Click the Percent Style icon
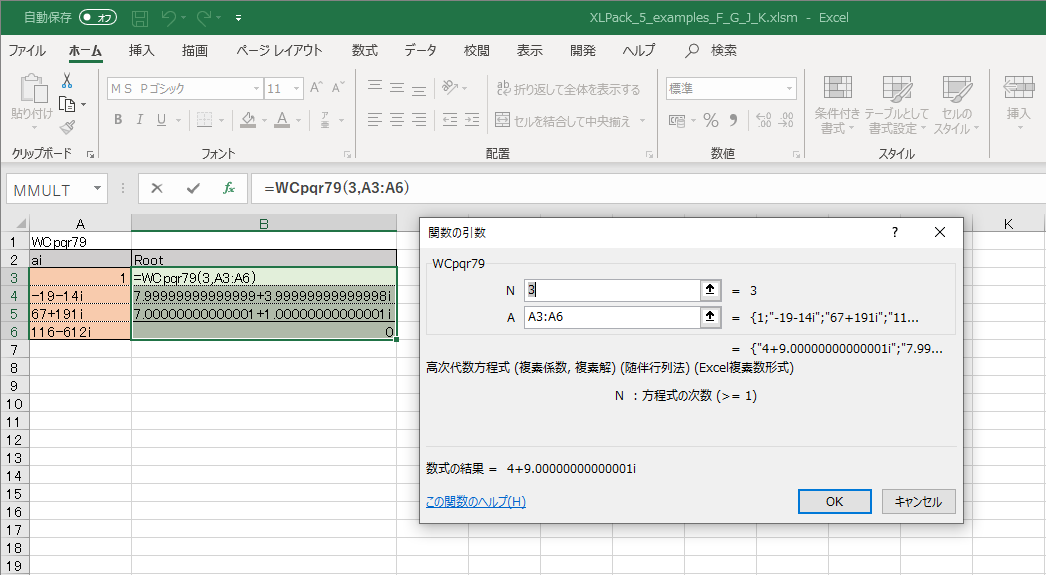The height and width of the screenshot is (575, 1046). pos(711,121)
